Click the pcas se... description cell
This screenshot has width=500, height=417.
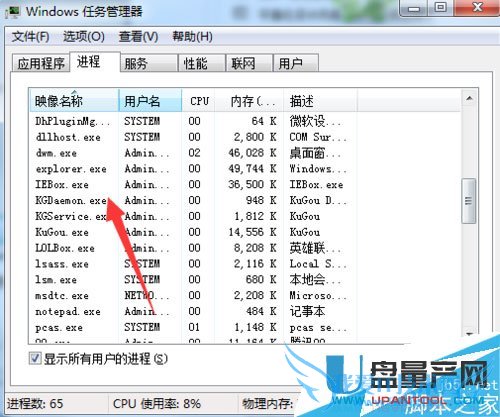point(318,327)
